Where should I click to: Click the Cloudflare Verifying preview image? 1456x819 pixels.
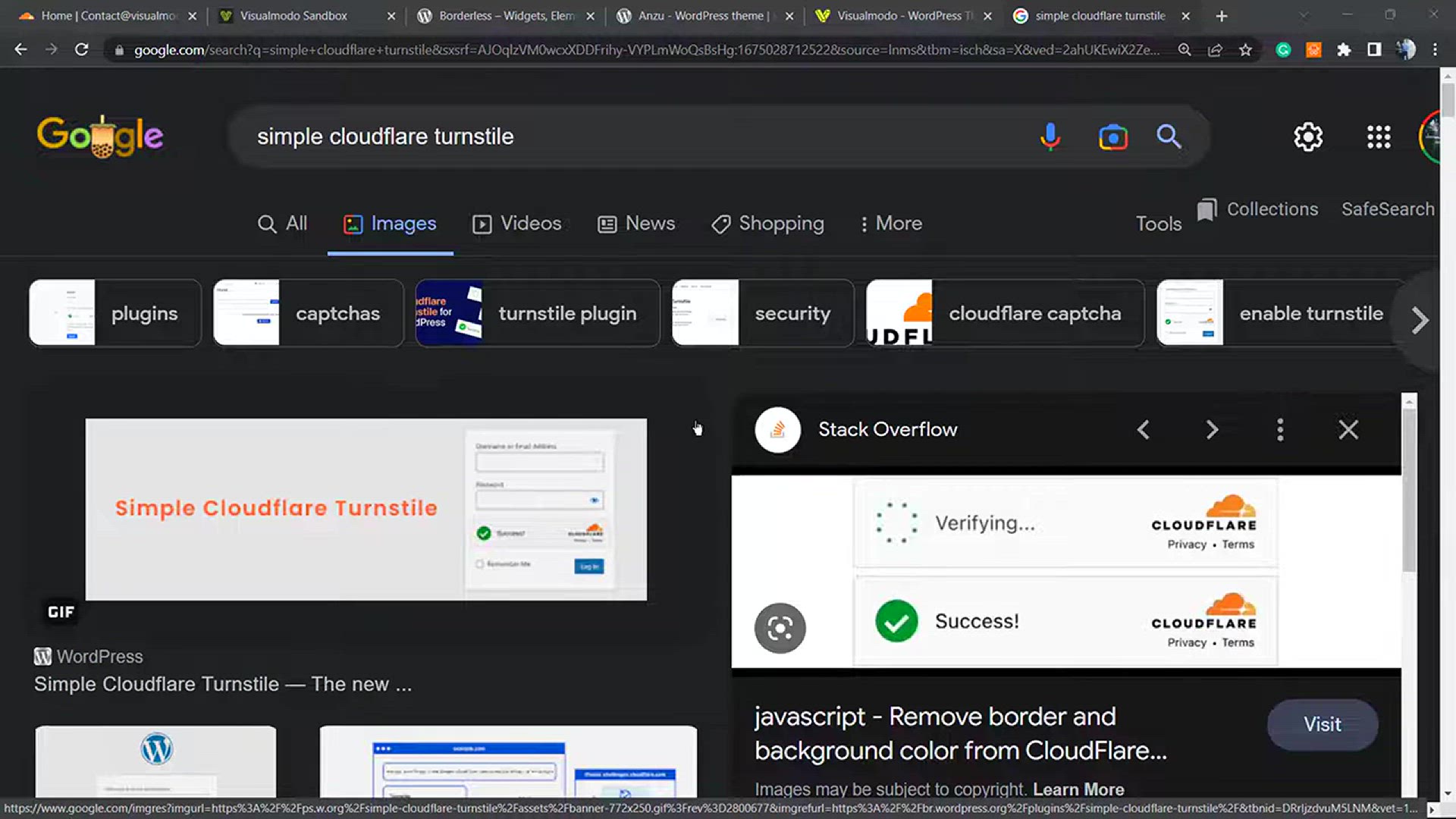click(1066, 572)
